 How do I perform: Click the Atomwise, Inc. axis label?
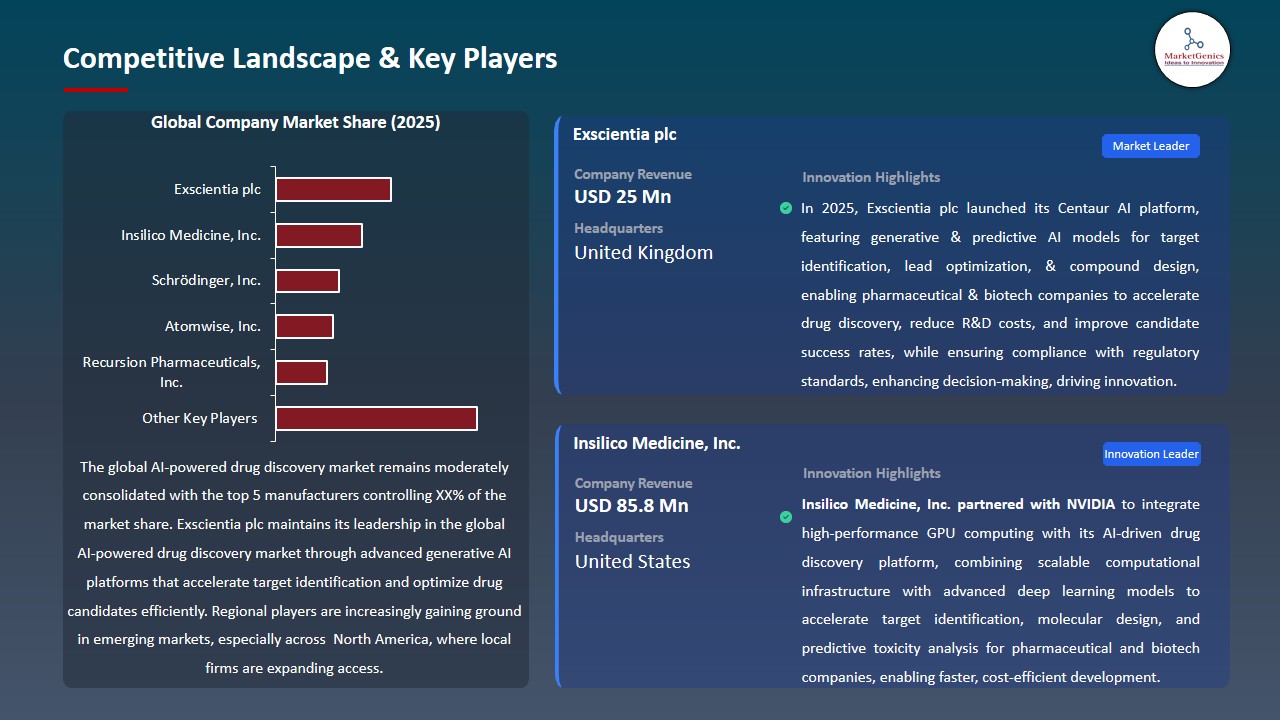tap(215, 326)
